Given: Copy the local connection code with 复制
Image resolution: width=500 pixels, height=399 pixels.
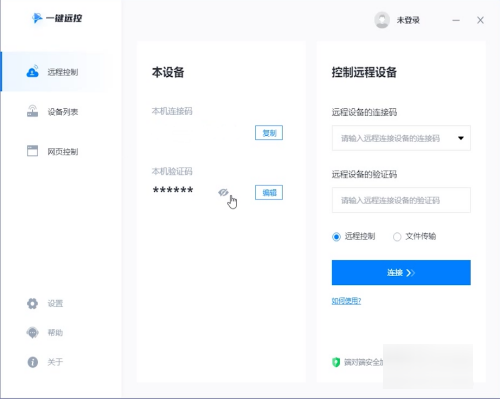Looking at the screenshot, I should pyautogui.click(x=269, y=133).
